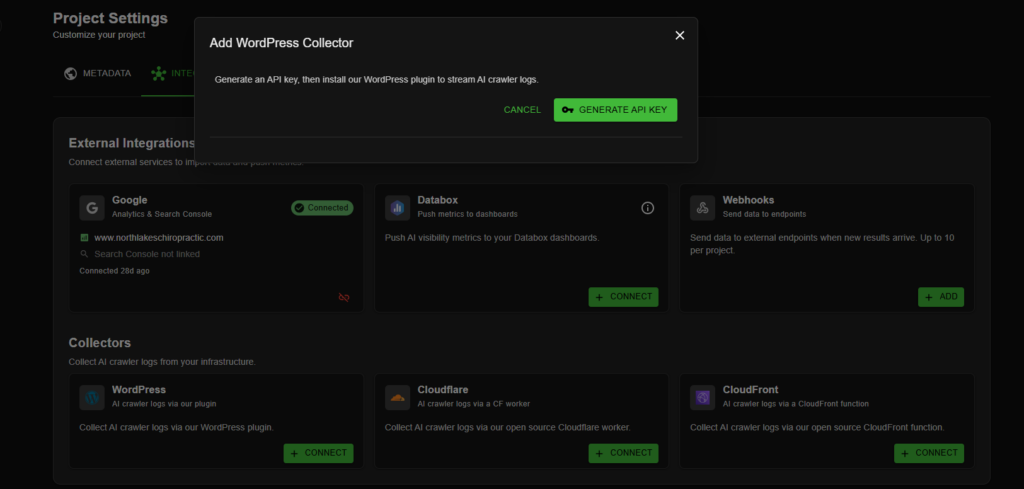1024x489 pixels.
Task: Click the External Integrations heading
Action: [x=132, y=143]
